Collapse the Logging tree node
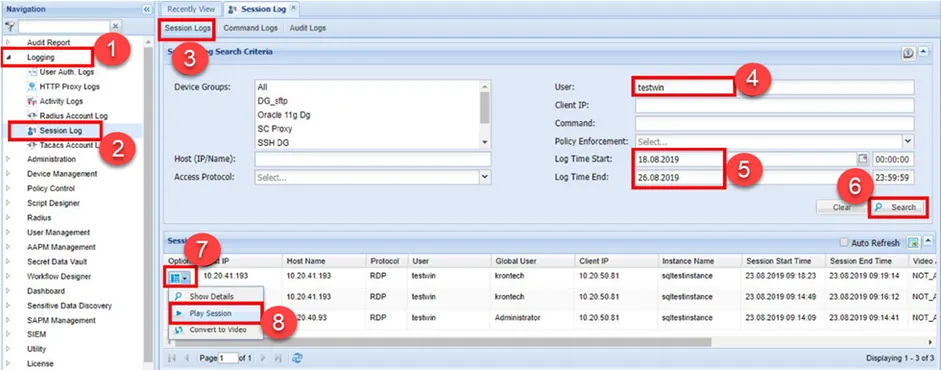 click(x=9, y=58)
